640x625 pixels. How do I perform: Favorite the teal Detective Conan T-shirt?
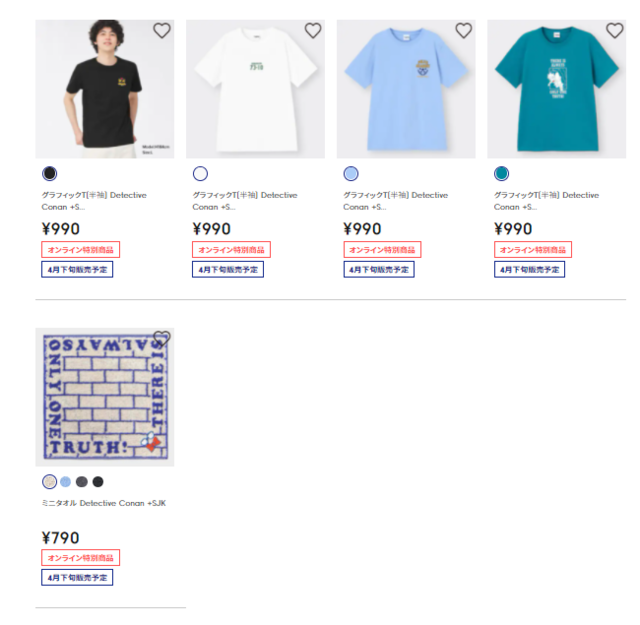click(x=614, y=31)
